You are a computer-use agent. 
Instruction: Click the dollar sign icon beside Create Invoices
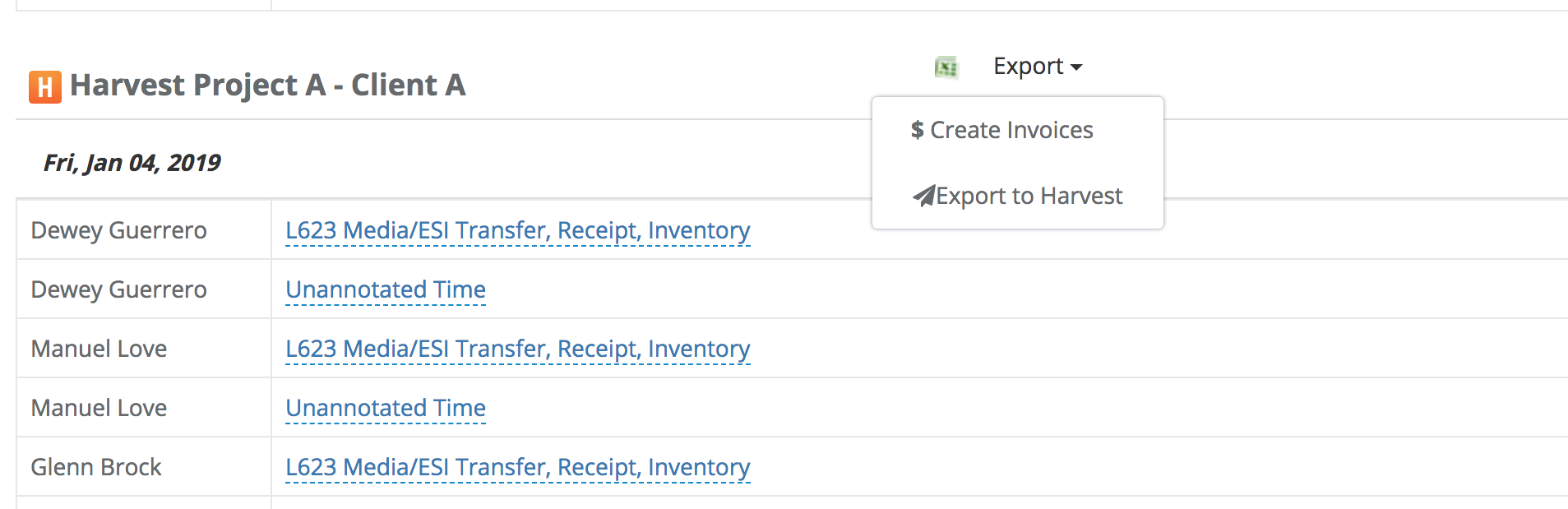917,130
